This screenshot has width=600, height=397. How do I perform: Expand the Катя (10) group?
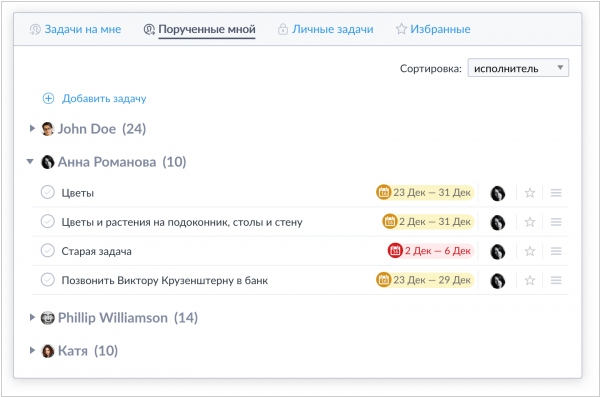[x=32, y=350]
